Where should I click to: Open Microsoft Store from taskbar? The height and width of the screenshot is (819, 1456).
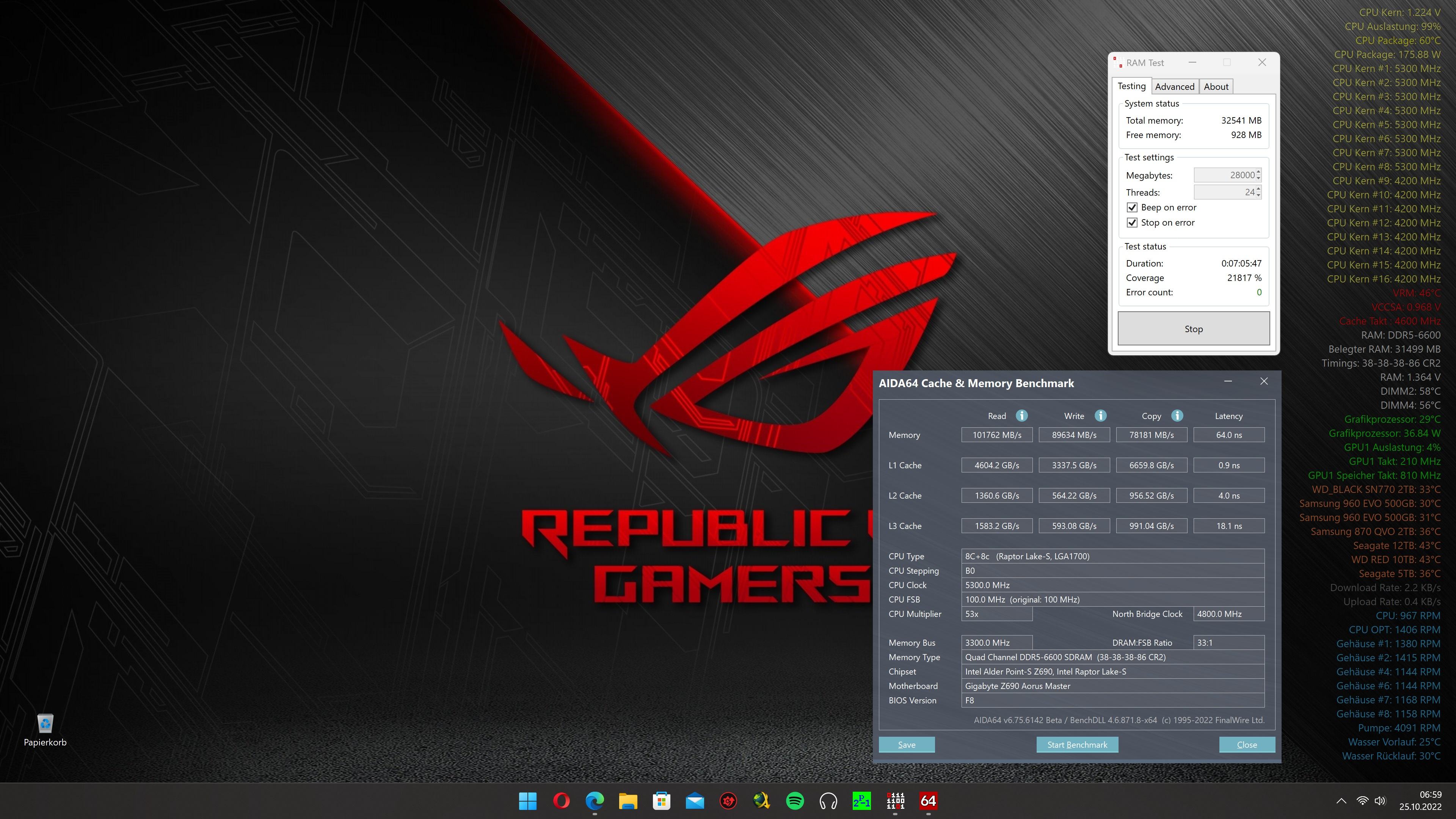(x=661, y=801)
